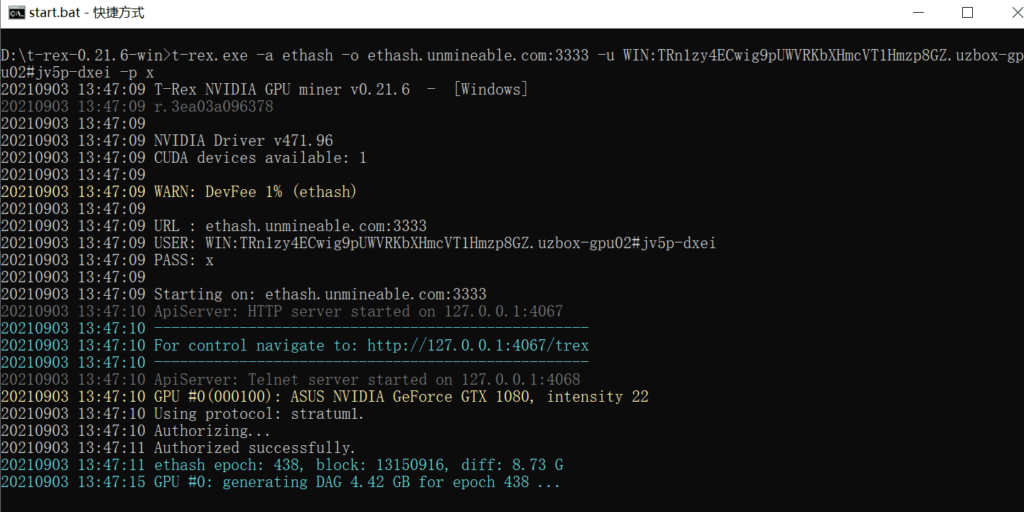Viewport: 1024px width, 512px height.
Task: Minimize the start.bat console window
Action: tap(919, 13)
